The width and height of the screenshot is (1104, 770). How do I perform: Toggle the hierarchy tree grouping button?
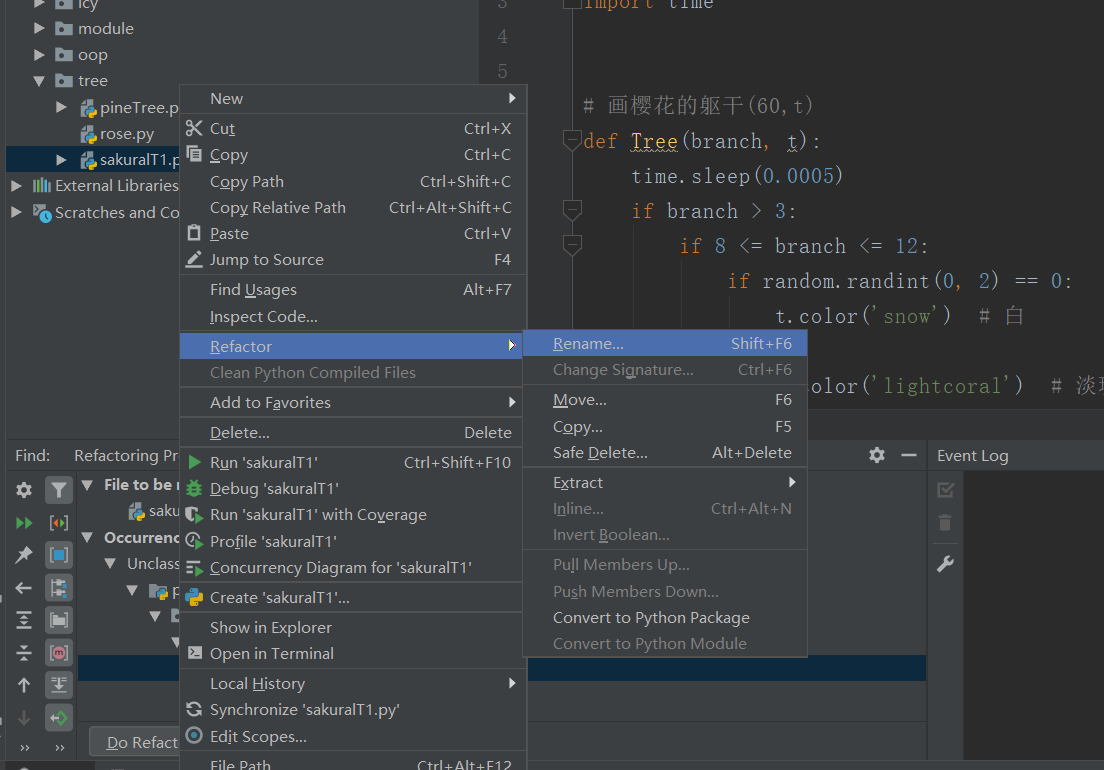point(59,588)
